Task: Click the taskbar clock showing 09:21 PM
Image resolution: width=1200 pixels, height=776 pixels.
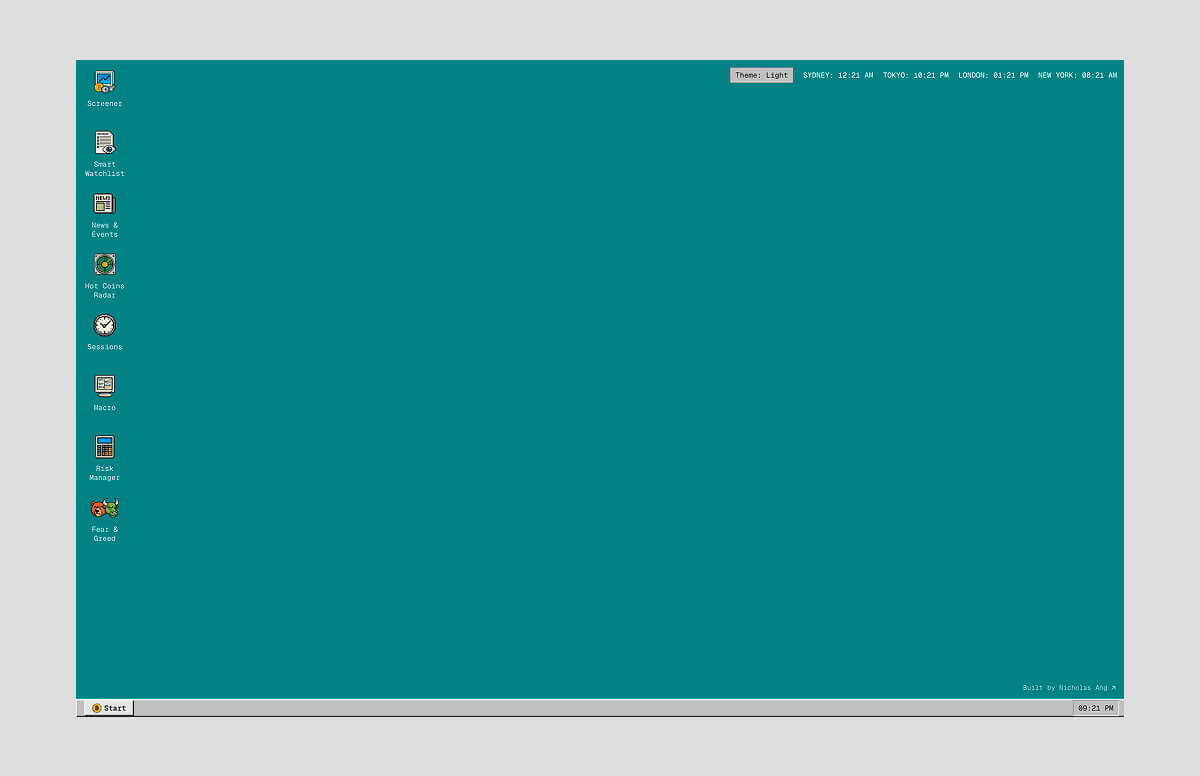Action: [x=1095, y=708]
